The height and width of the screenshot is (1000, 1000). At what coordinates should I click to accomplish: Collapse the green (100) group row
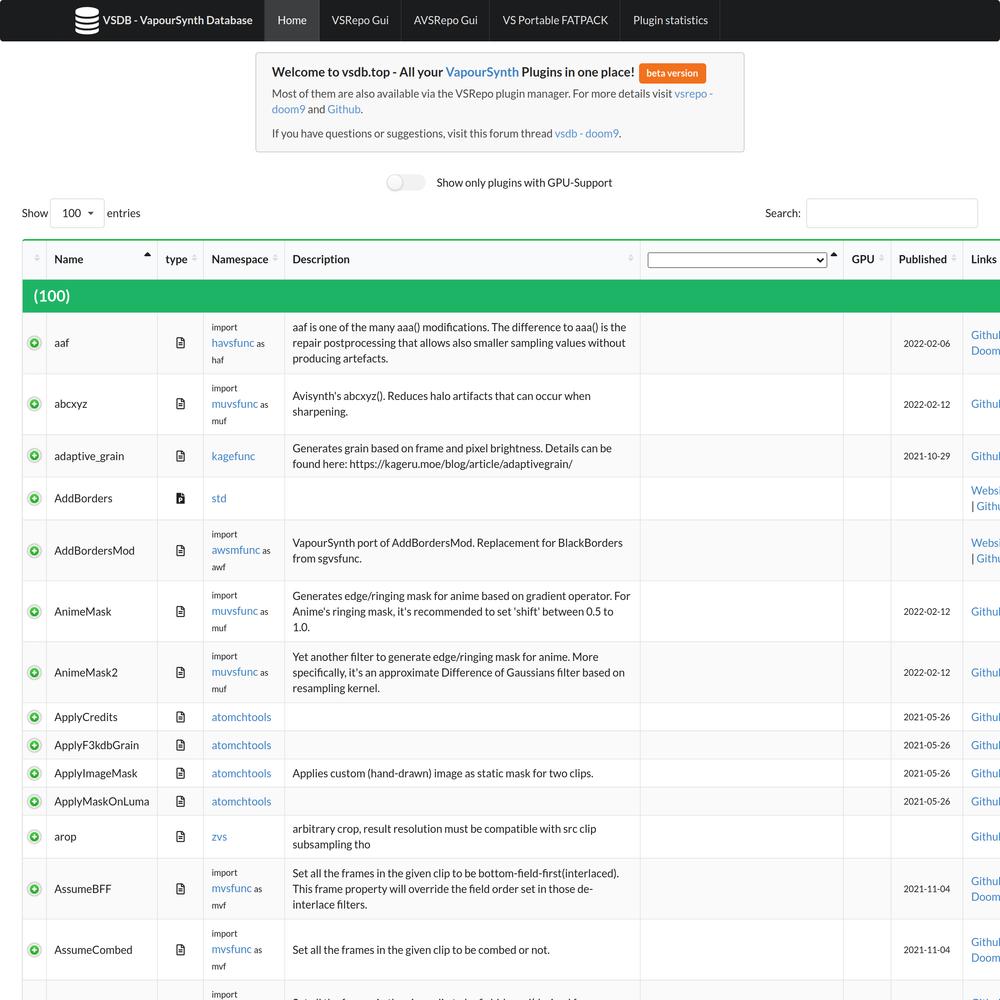[511, 297]
